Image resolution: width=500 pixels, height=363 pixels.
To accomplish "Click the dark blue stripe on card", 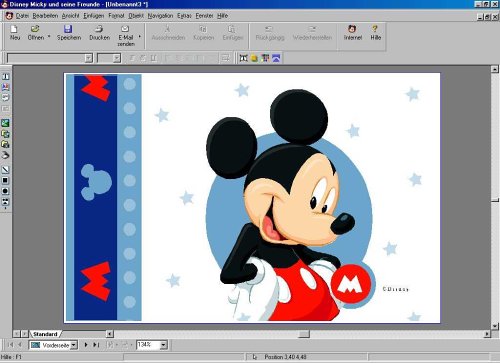I will click(95, 197).
